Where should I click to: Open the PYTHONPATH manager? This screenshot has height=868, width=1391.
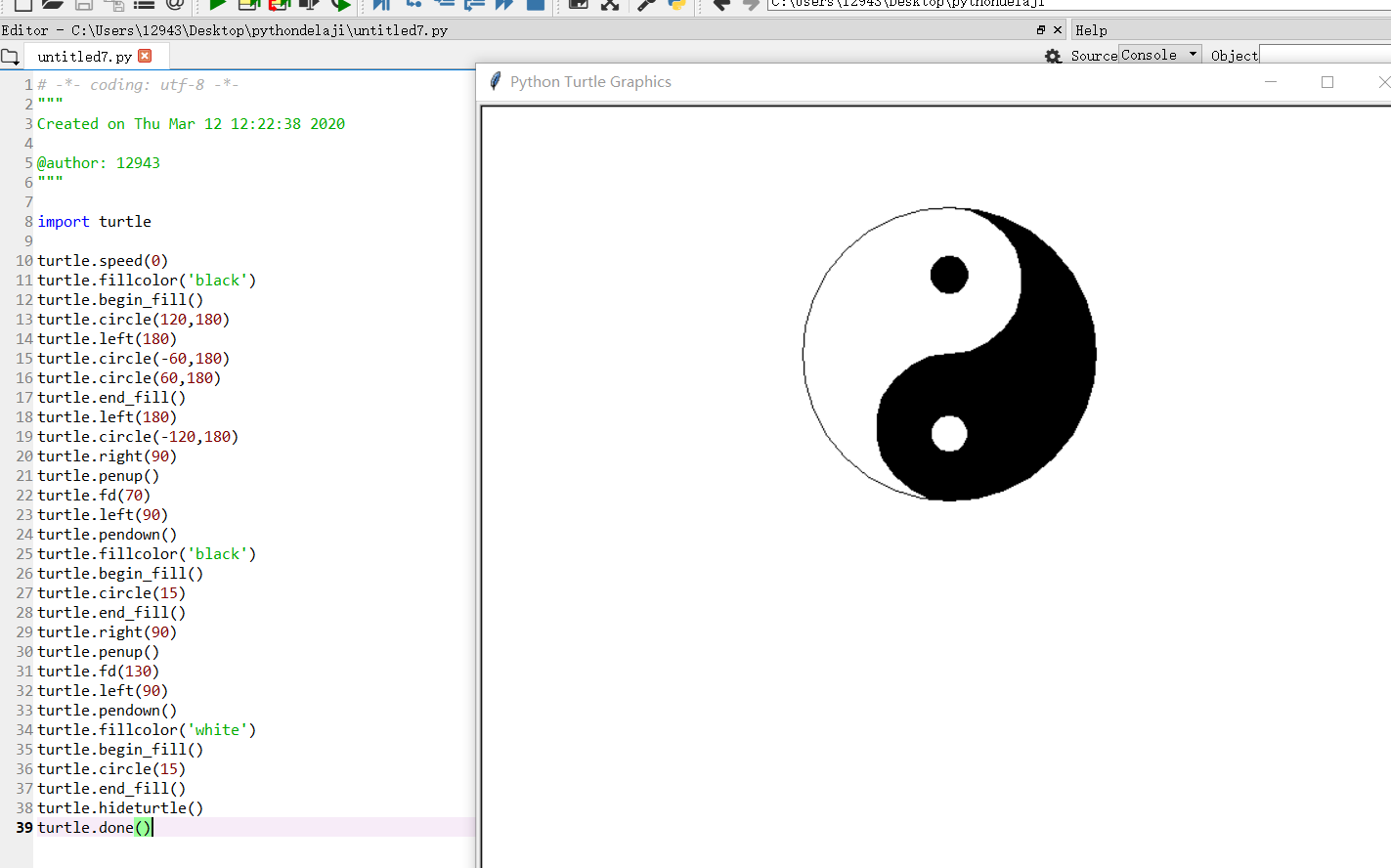tap(676, 5)
